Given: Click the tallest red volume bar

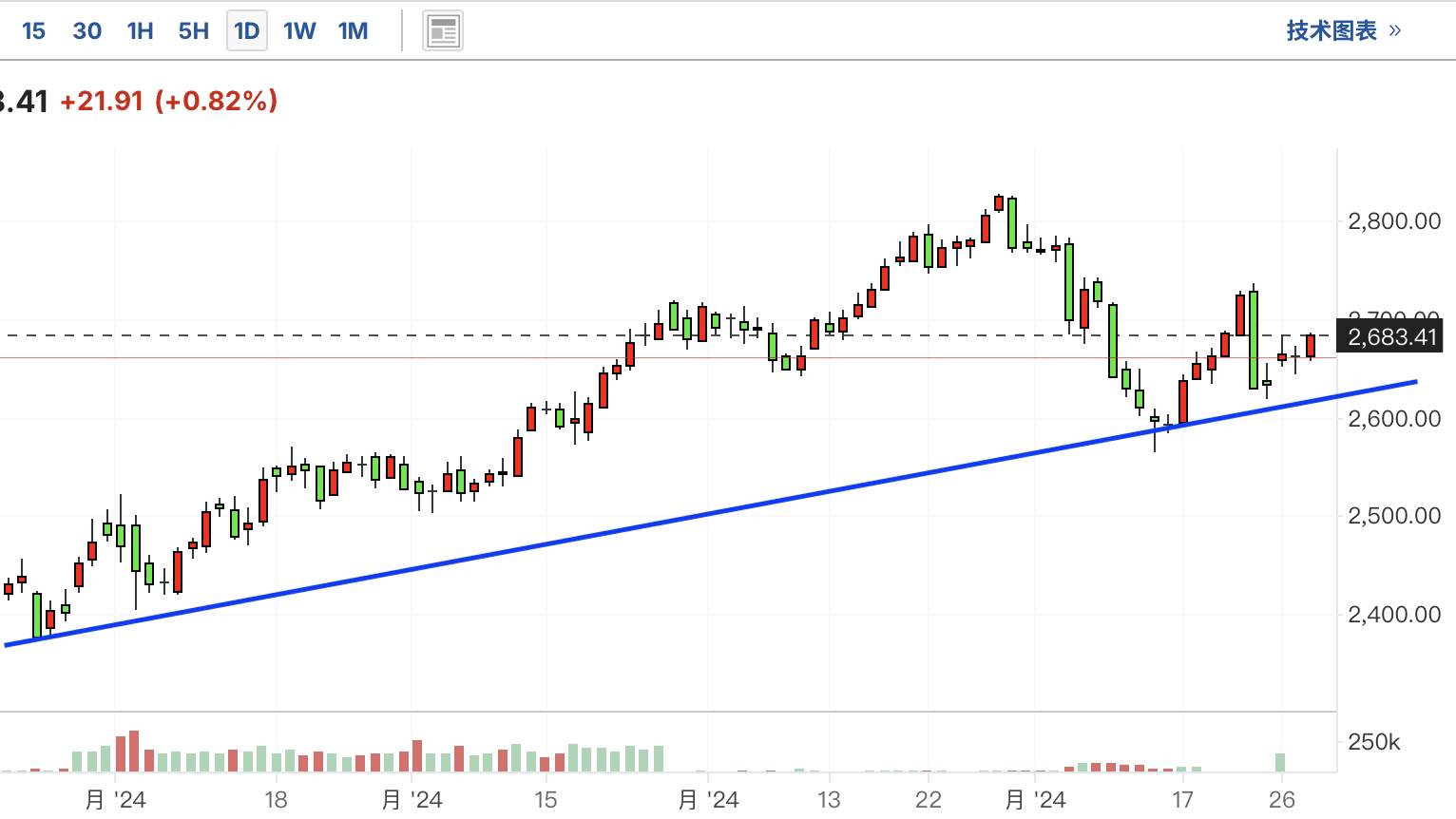Looking at the screenshot, I should 134,751.
